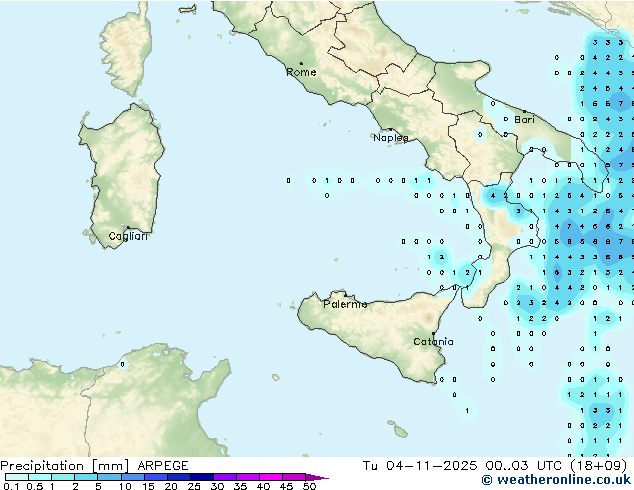Click the Bari city label
The height and width of the screenshot is (490, 634).
[x=524, y=120]
